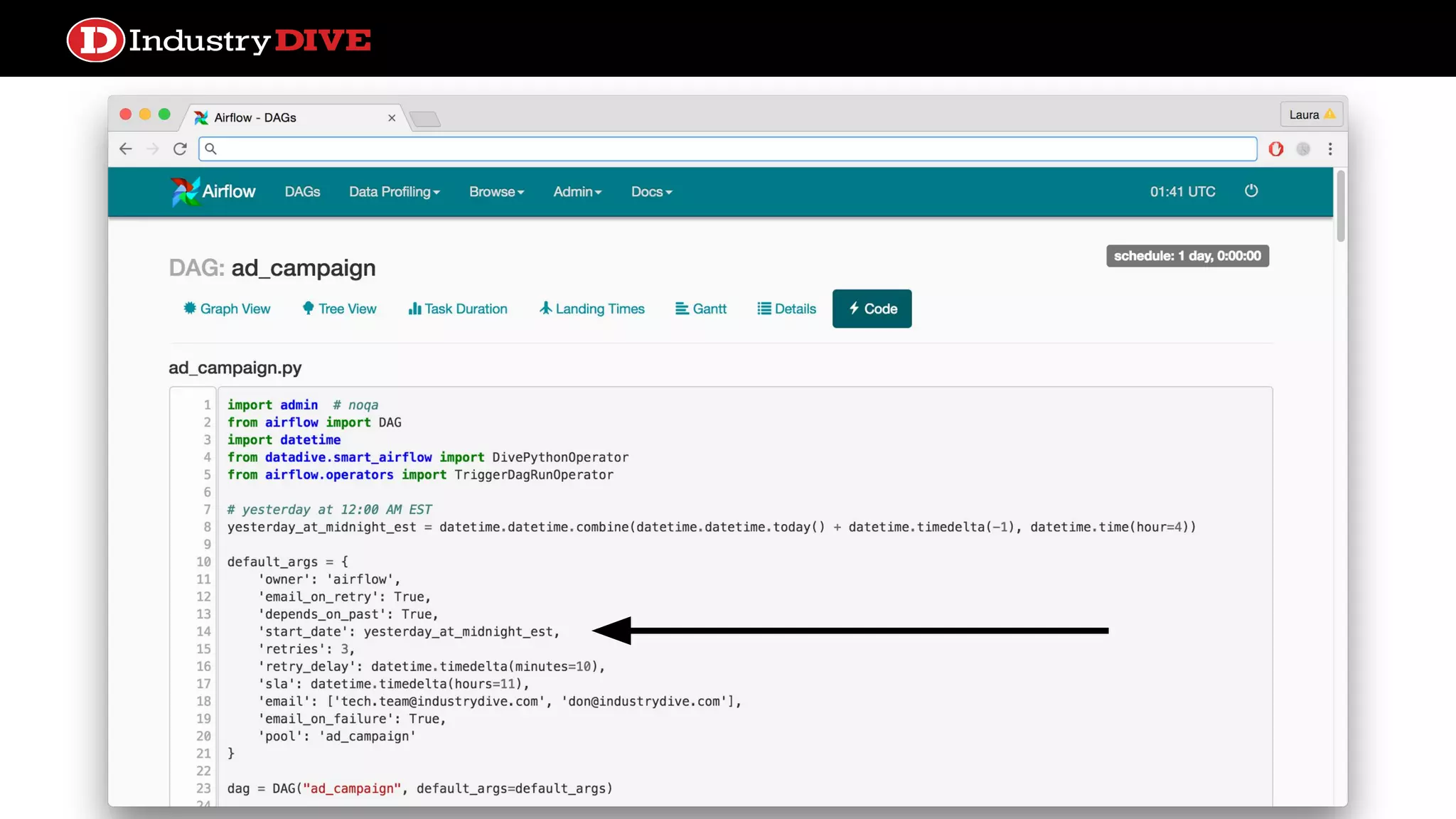Go back with browser back arrow
Image resolution: width=1456 pixels, height=819 pixels.
tap(126, 149)
